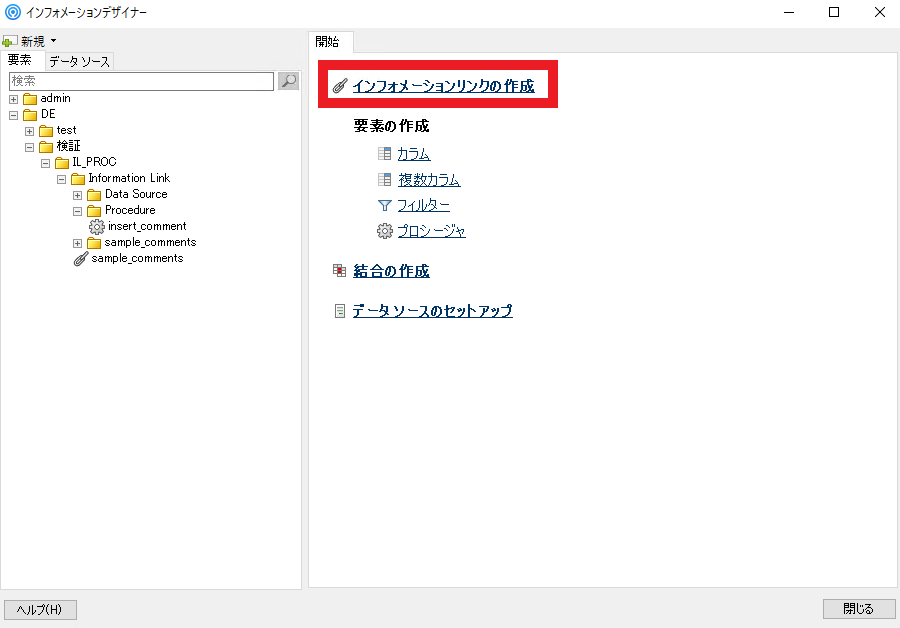Screen dimensions: 900x628
Task: Select the test tree label
Action: pos(66,130)
